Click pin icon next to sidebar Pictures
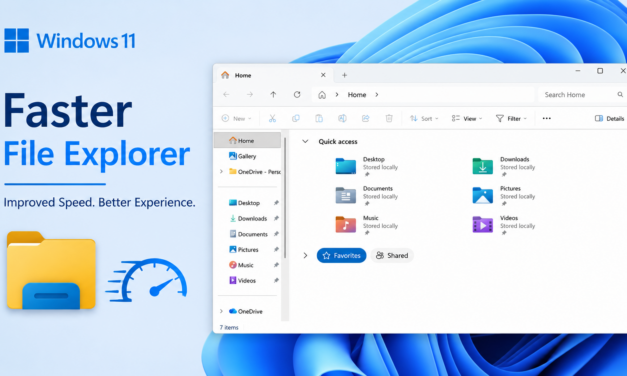This screenshot has width=627, height=376. pyautogui.click(x=276, y=249)
